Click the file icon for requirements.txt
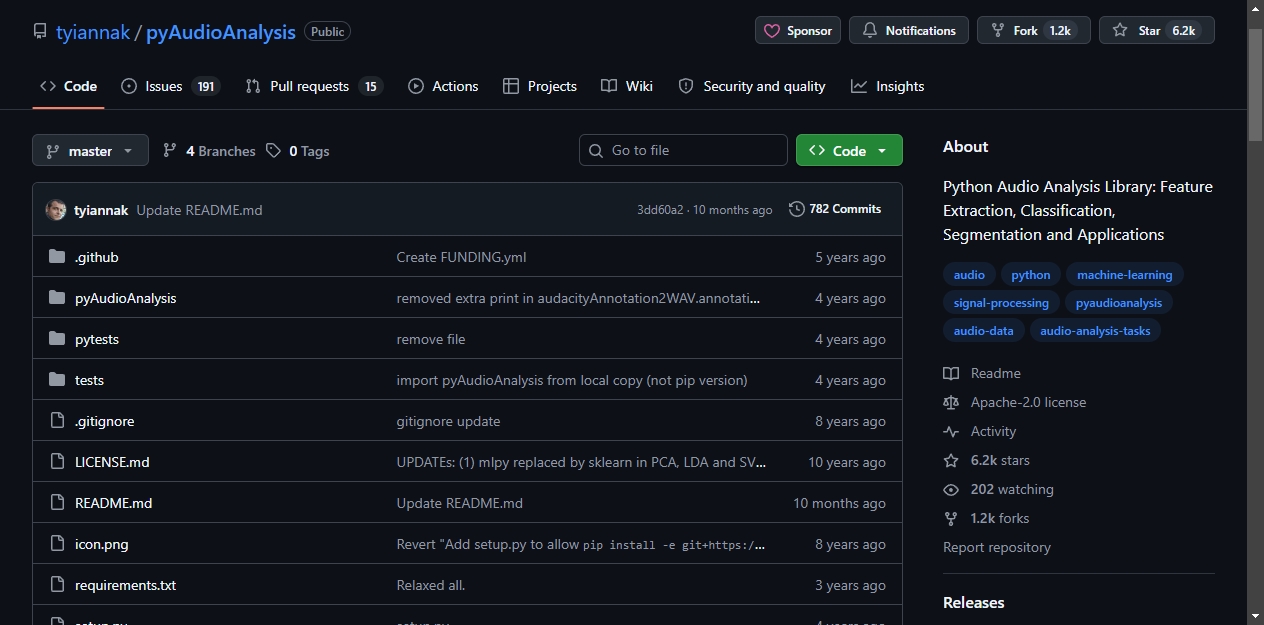 coord(57,585)
